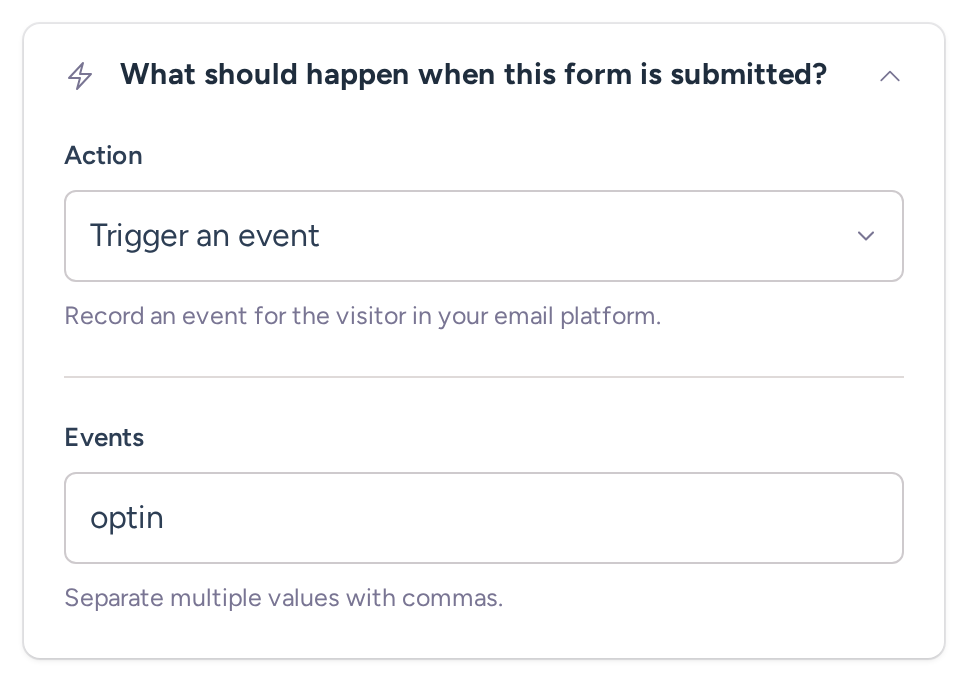Viewport: 968px width, 682px height.
Task: Click the 'Separate multiple values with commas' hint
Action: point(284,598)
